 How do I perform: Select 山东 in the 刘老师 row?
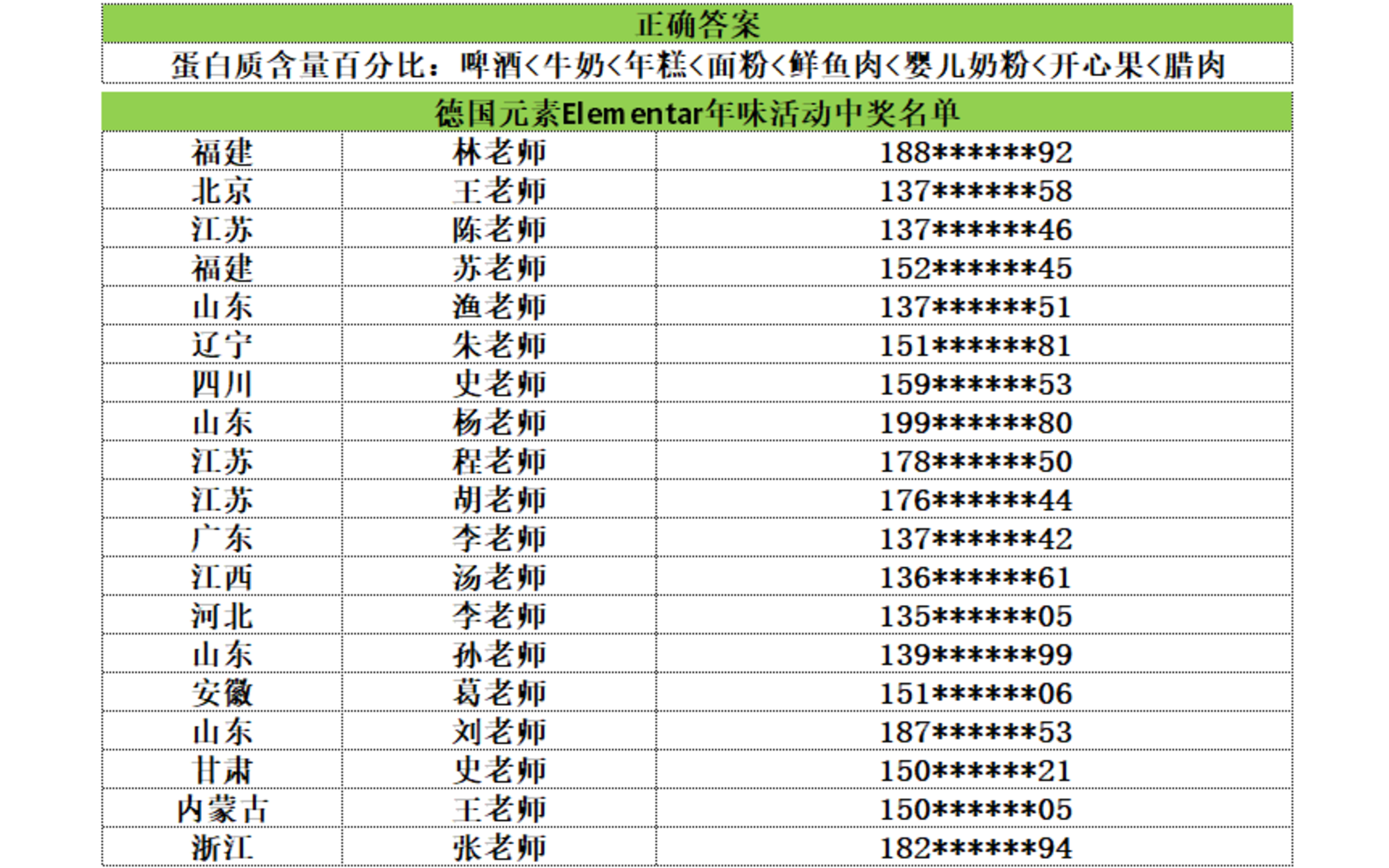click(x=222, y=732)
